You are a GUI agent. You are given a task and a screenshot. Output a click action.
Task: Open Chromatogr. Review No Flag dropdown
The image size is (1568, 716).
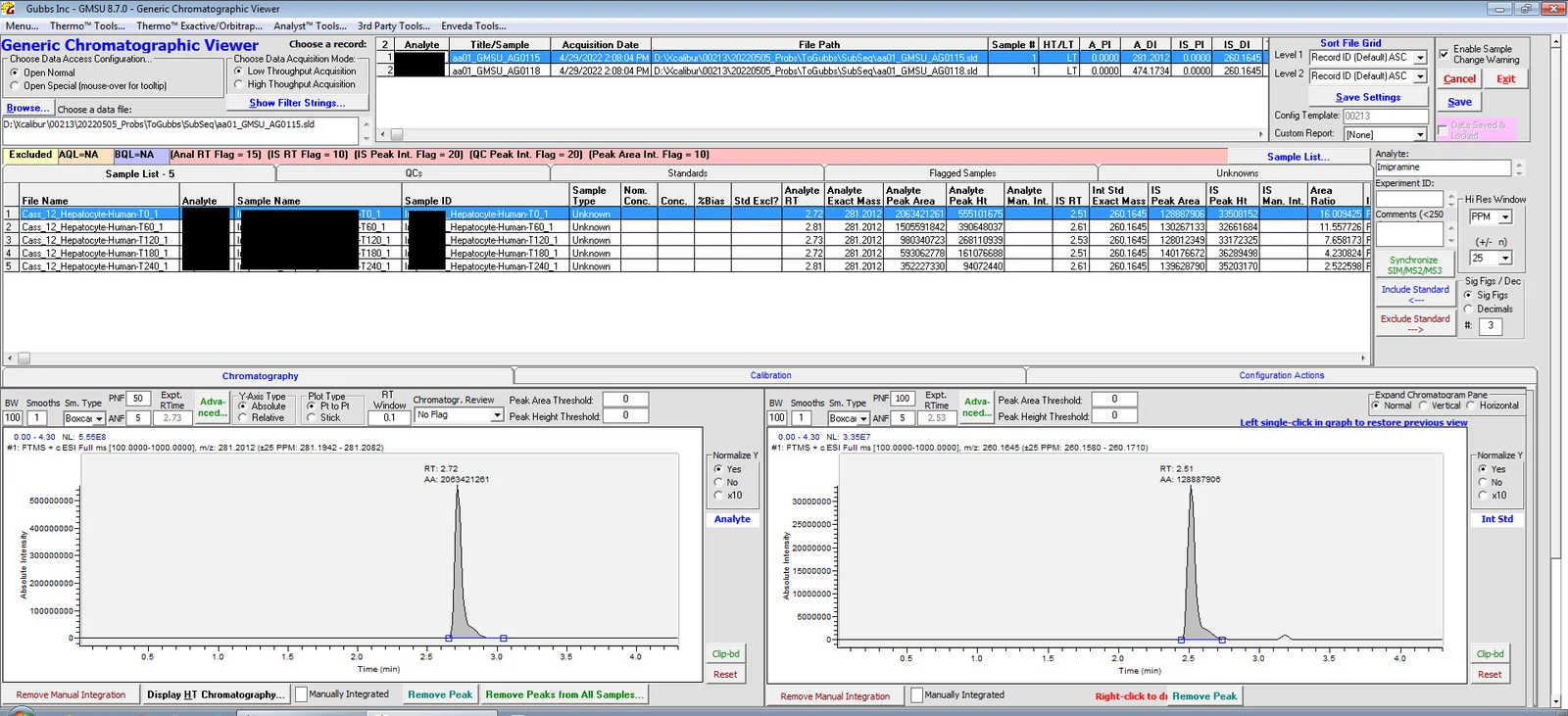pos(496,415)
